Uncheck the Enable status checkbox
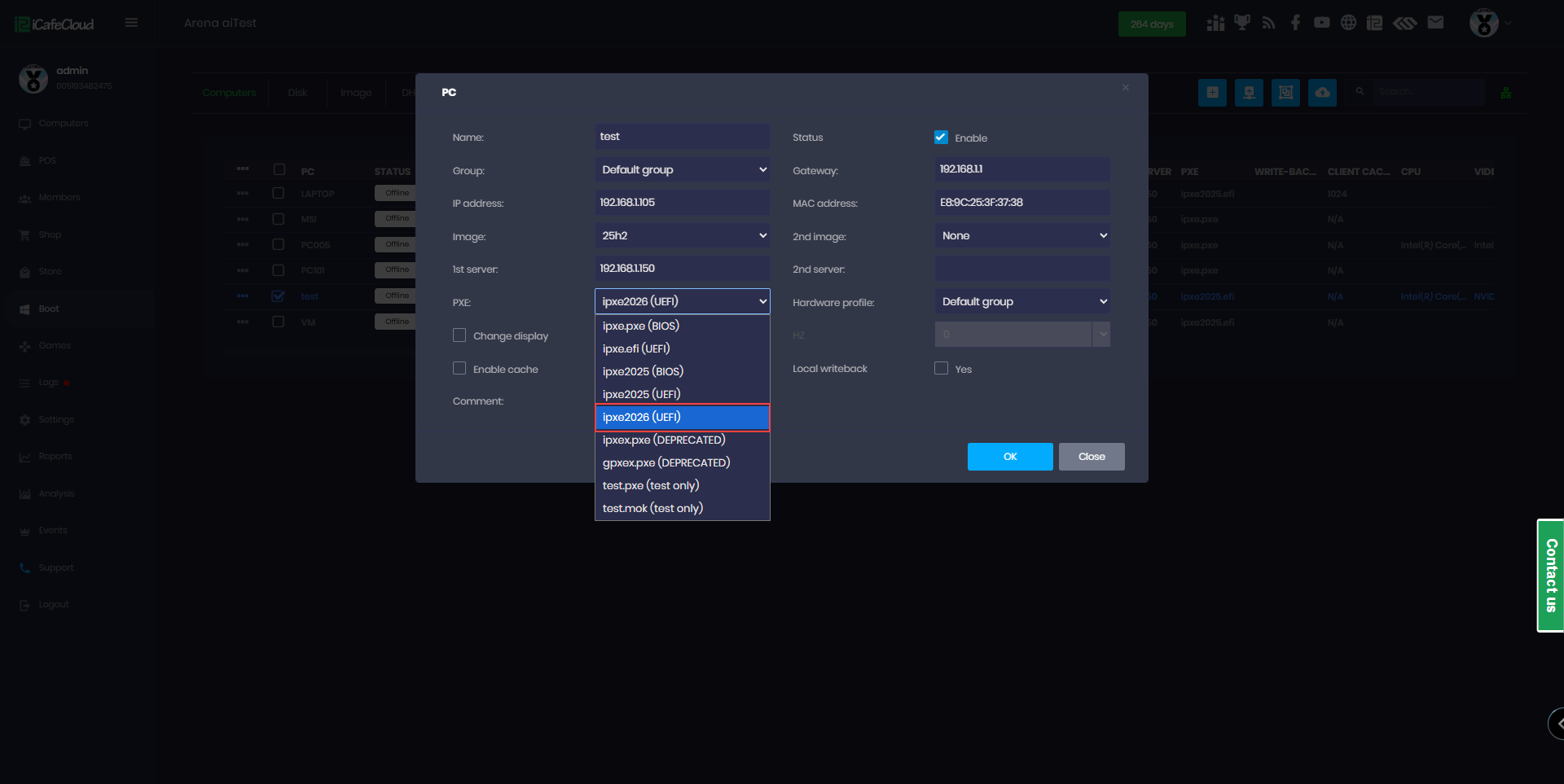 (941, 138)
